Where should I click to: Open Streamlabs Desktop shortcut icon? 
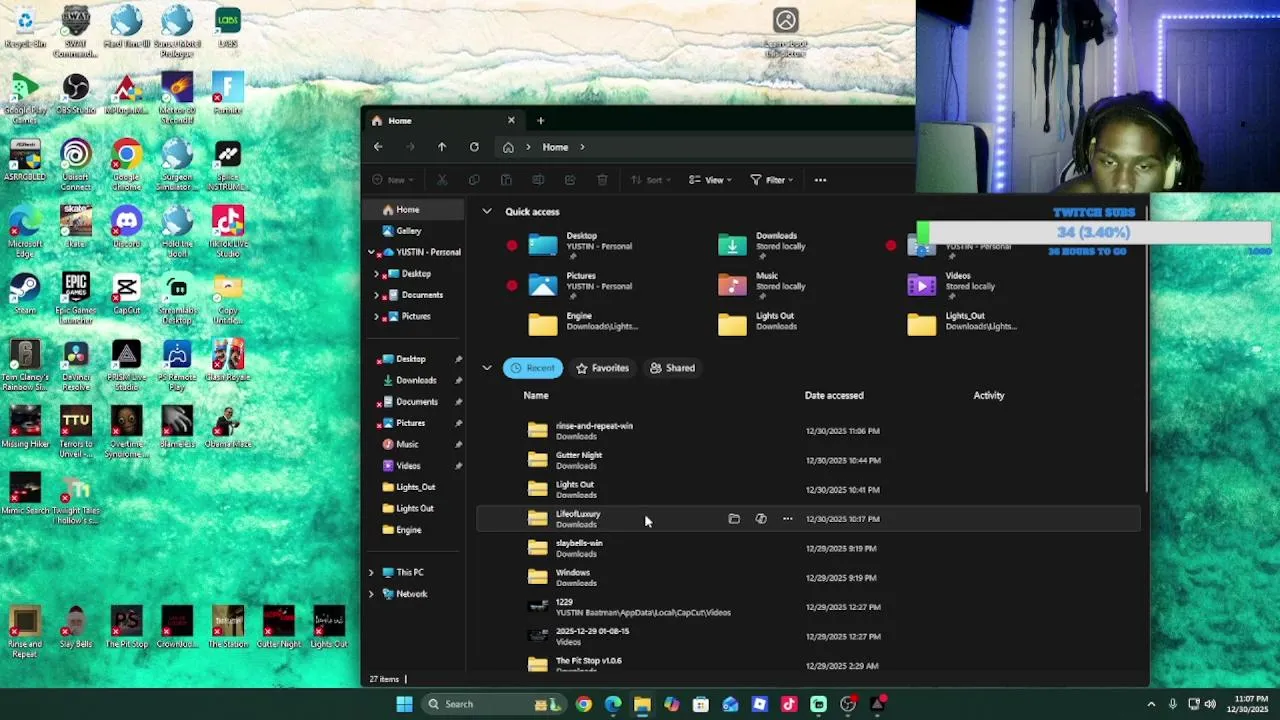click(x=177, y=298)
